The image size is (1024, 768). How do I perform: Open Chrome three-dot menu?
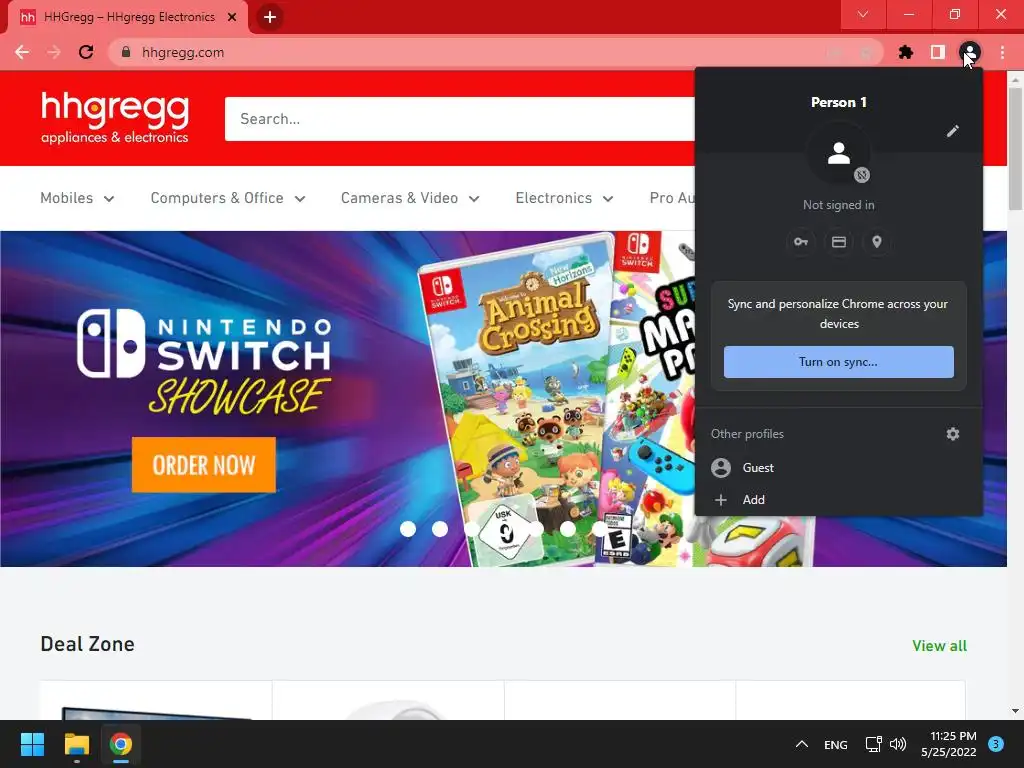pyautogui.click(x=1002, y=52)
